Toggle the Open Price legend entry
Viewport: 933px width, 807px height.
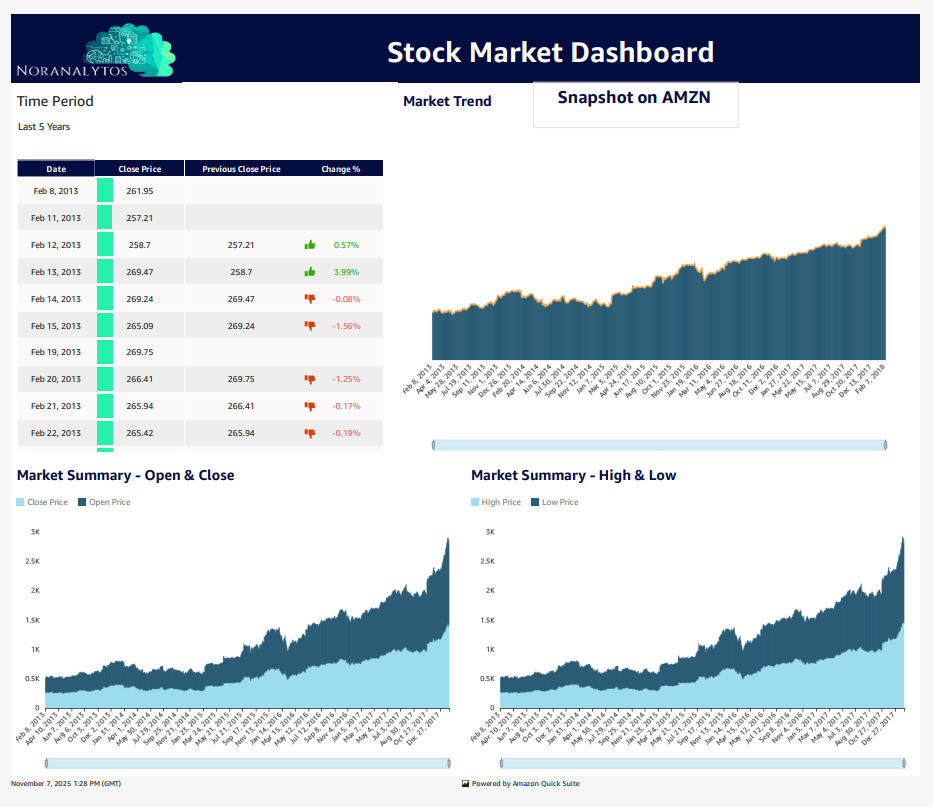click(x=103, y=501)
